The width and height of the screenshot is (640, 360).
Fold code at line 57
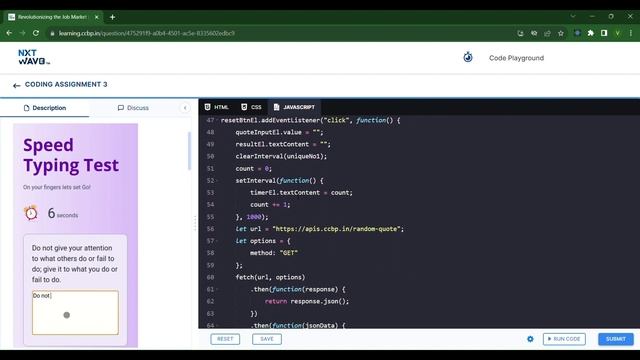217,241
